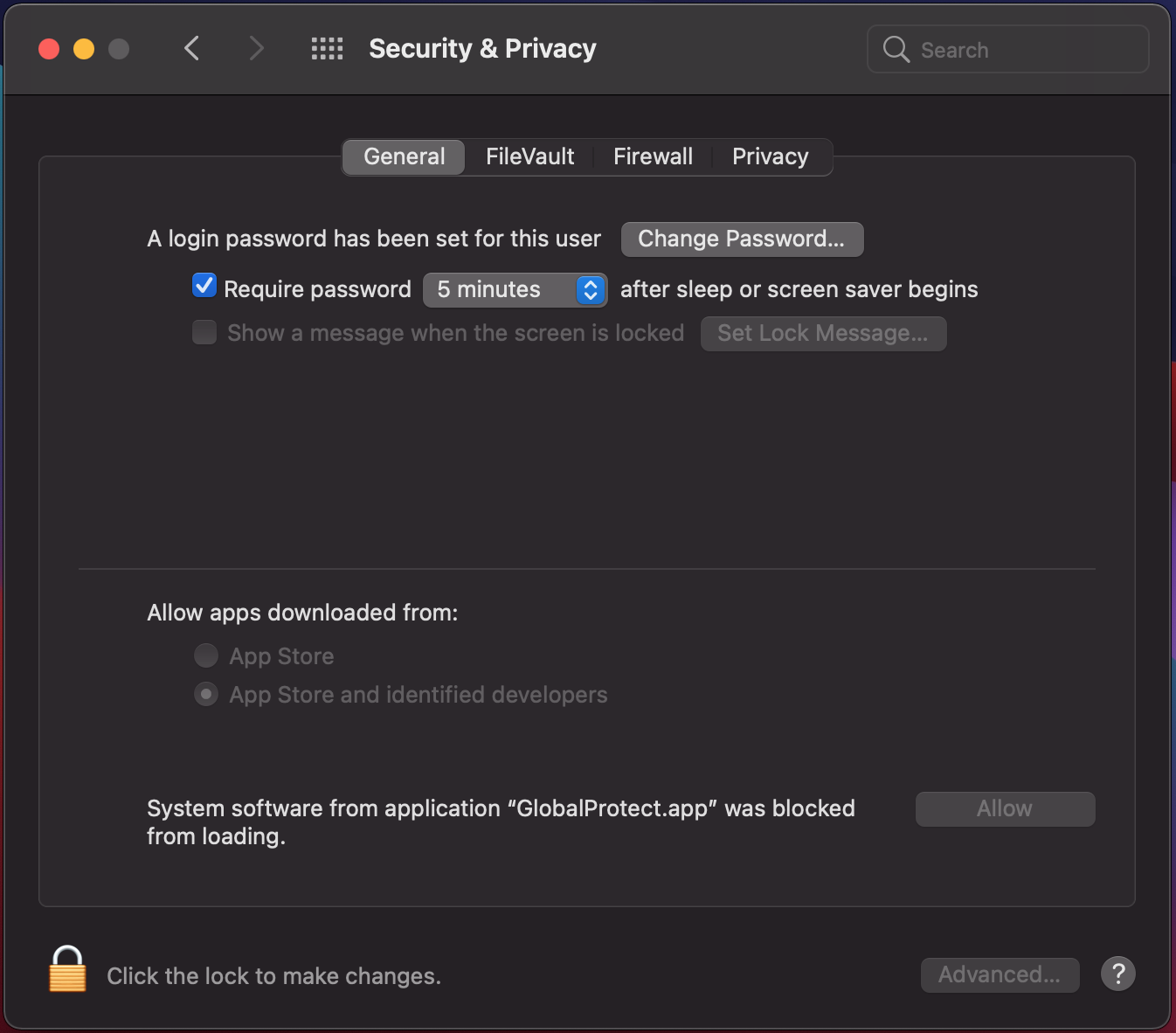
Task: Select the Security & Privacy title icon area
Action: pos(482,48)
